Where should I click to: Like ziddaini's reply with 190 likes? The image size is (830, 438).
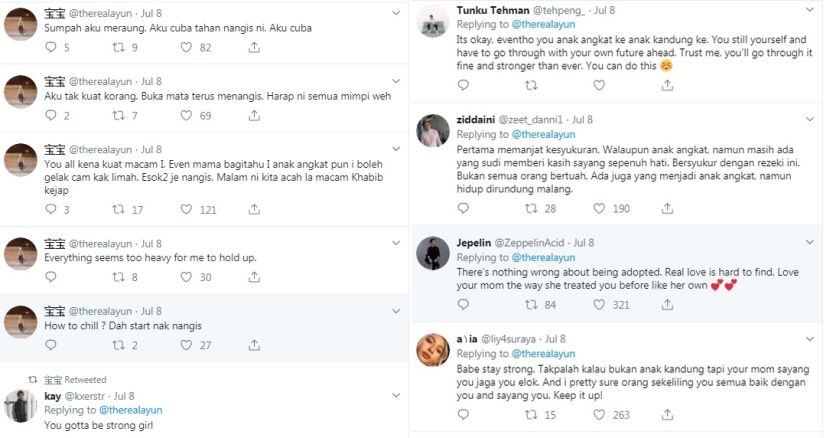coord(600,208)
